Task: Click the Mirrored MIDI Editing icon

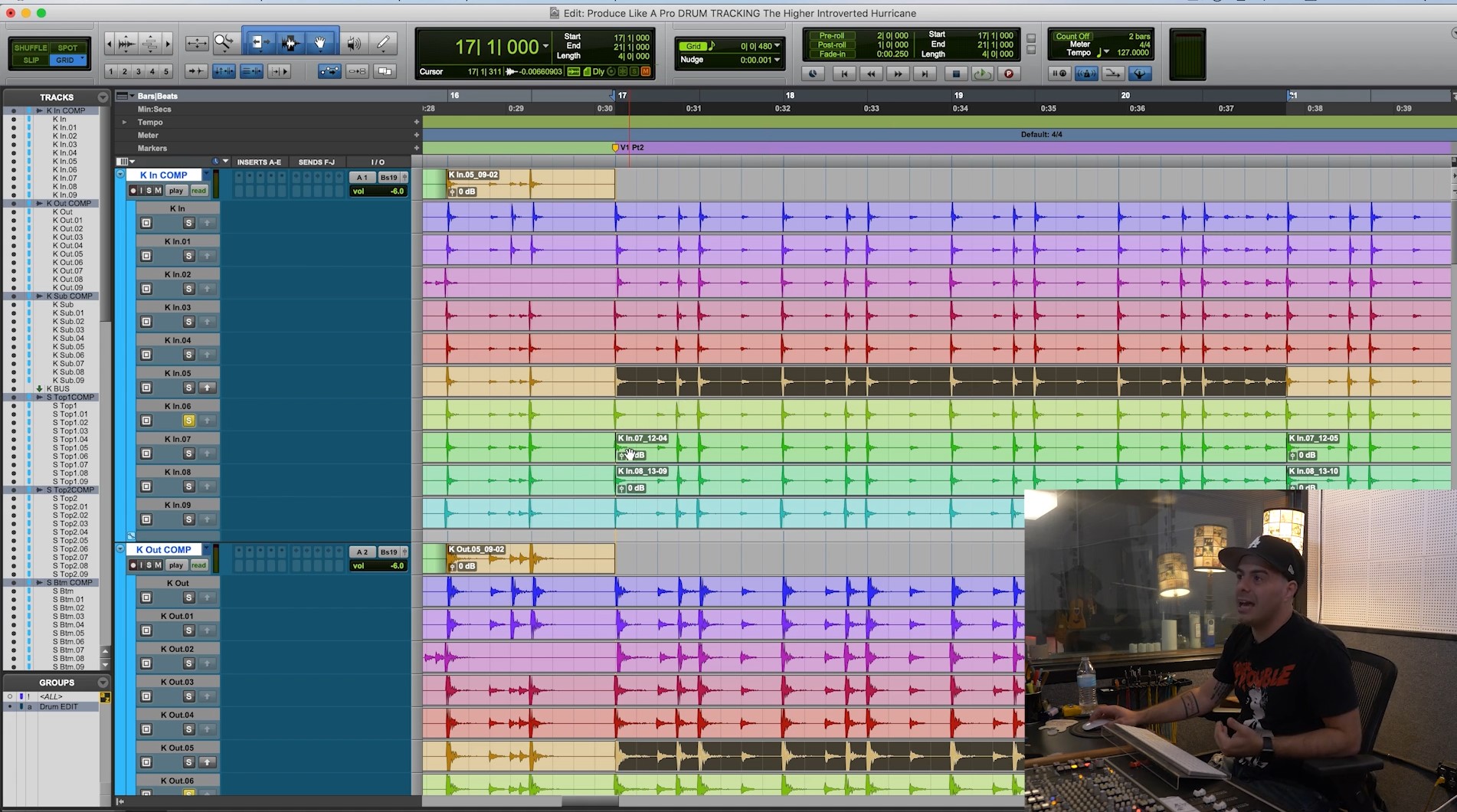Action: [358, 71]
